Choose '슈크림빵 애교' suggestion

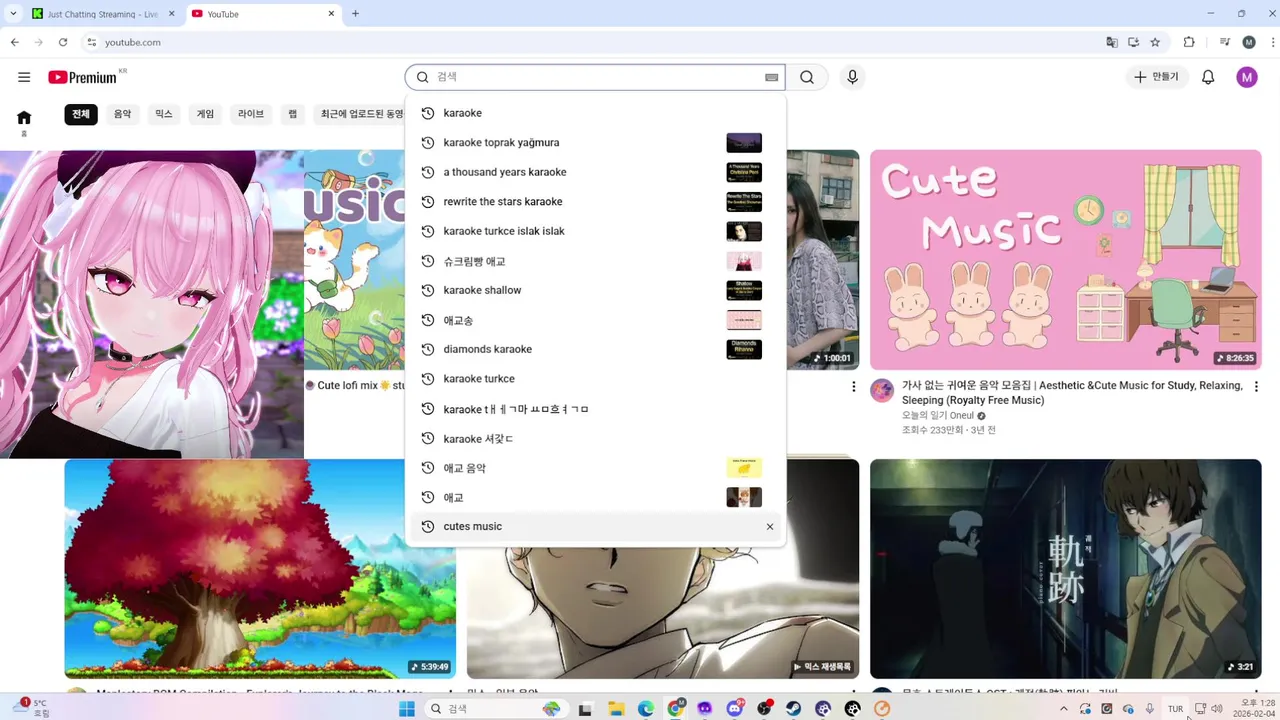click(x=595, y=261)
